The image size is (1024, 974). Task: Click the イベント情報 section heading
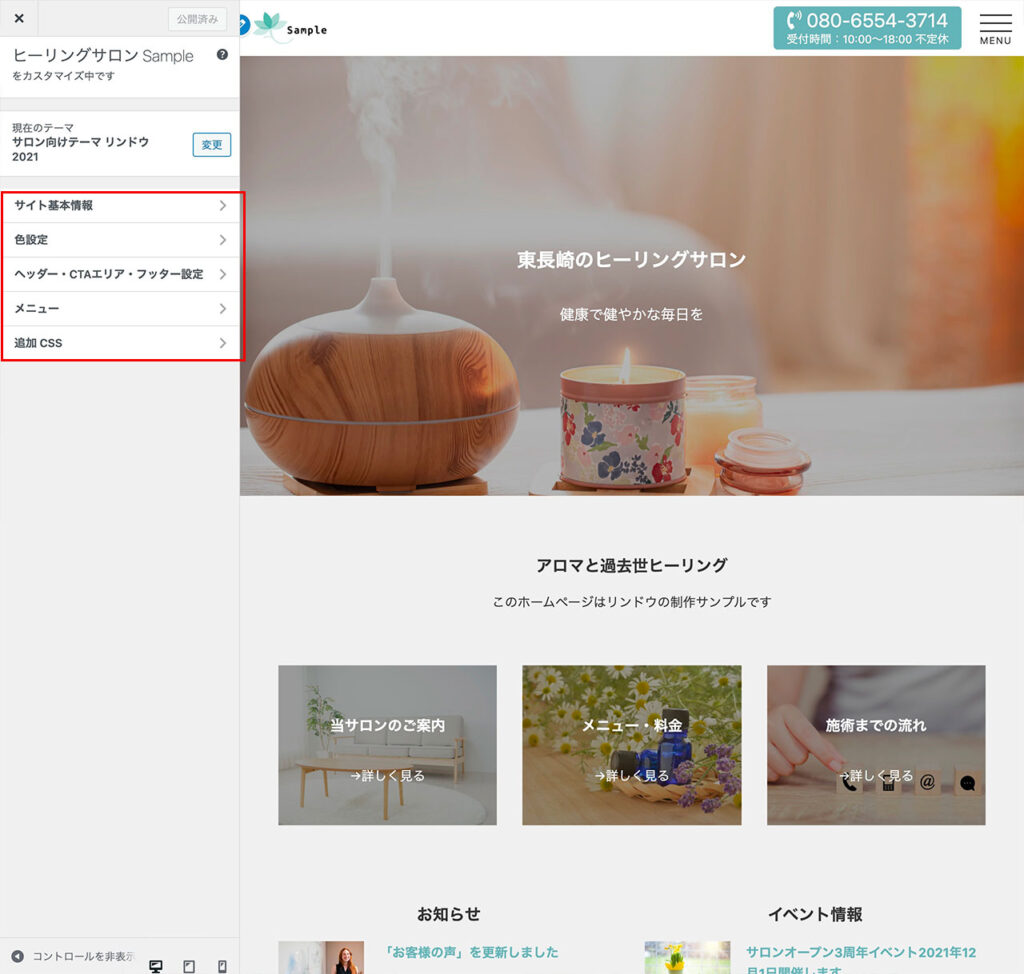[x=815, y=914]
